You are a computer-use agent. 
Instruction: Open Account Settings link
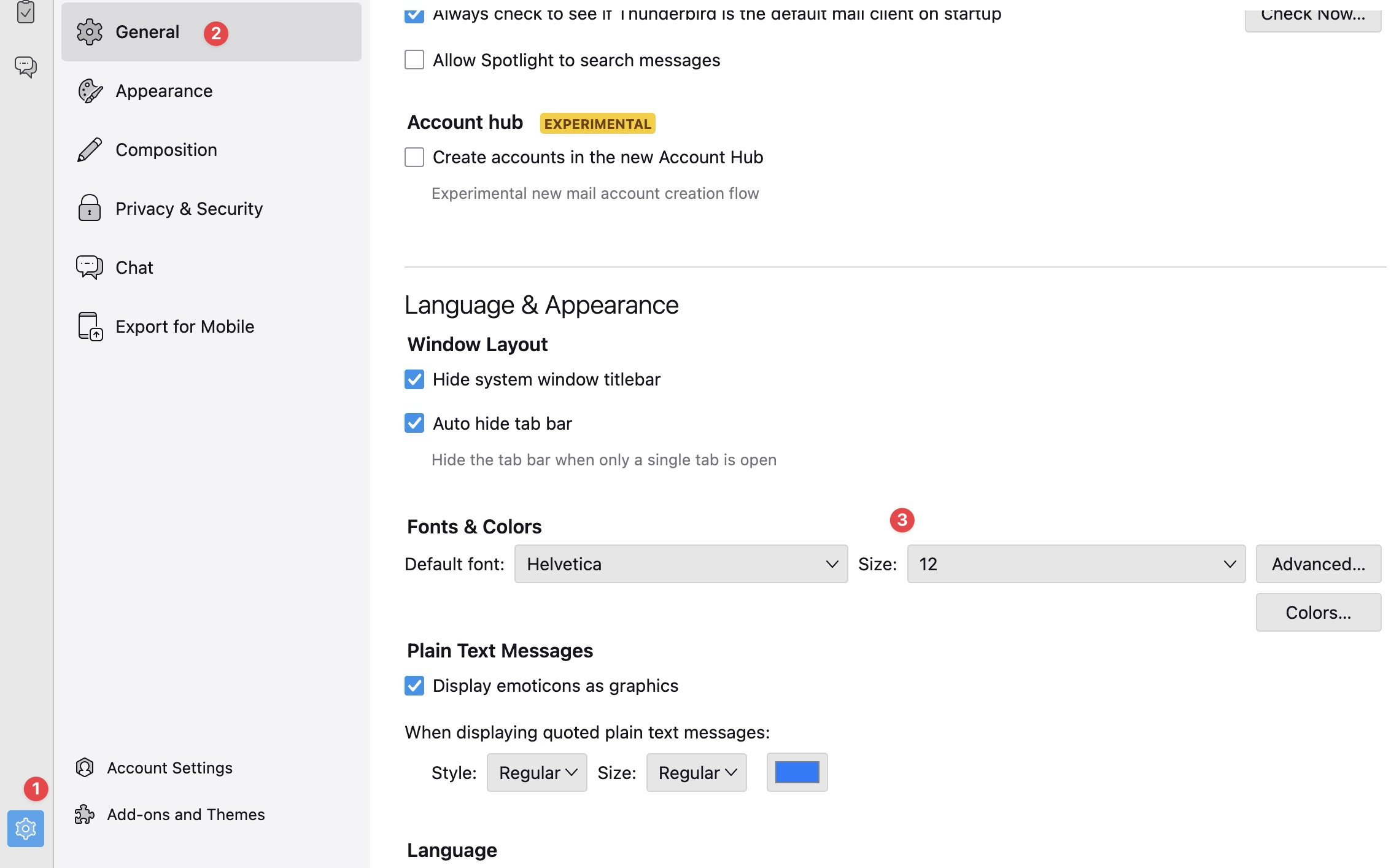pos(169,768)
